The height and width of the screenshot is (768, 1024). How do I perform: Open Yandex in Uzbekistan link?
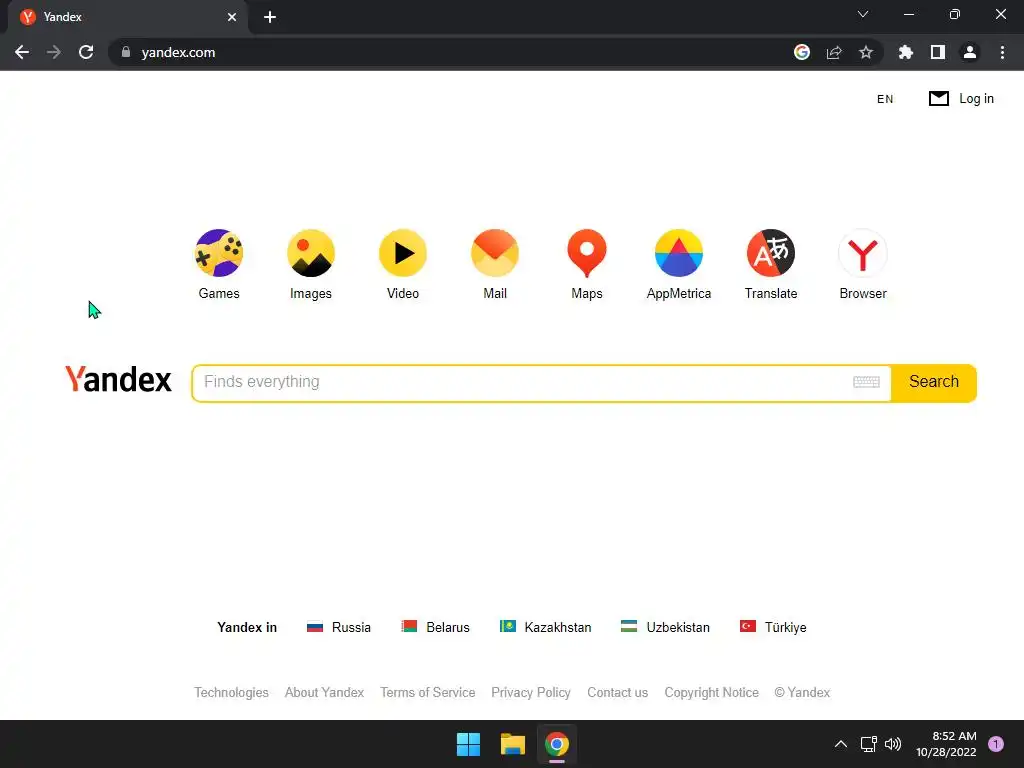pos(665,627)
